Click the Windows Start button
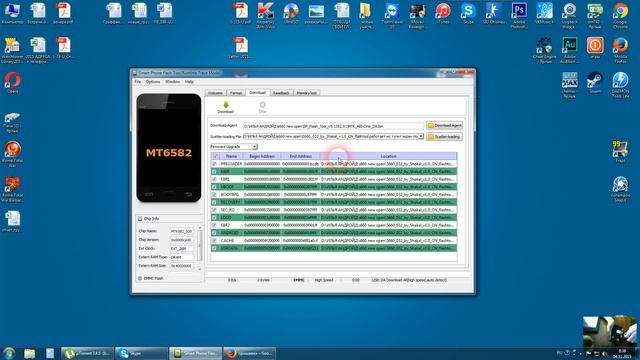The width and height of the screenshot is (640, 360). [9, 353]
